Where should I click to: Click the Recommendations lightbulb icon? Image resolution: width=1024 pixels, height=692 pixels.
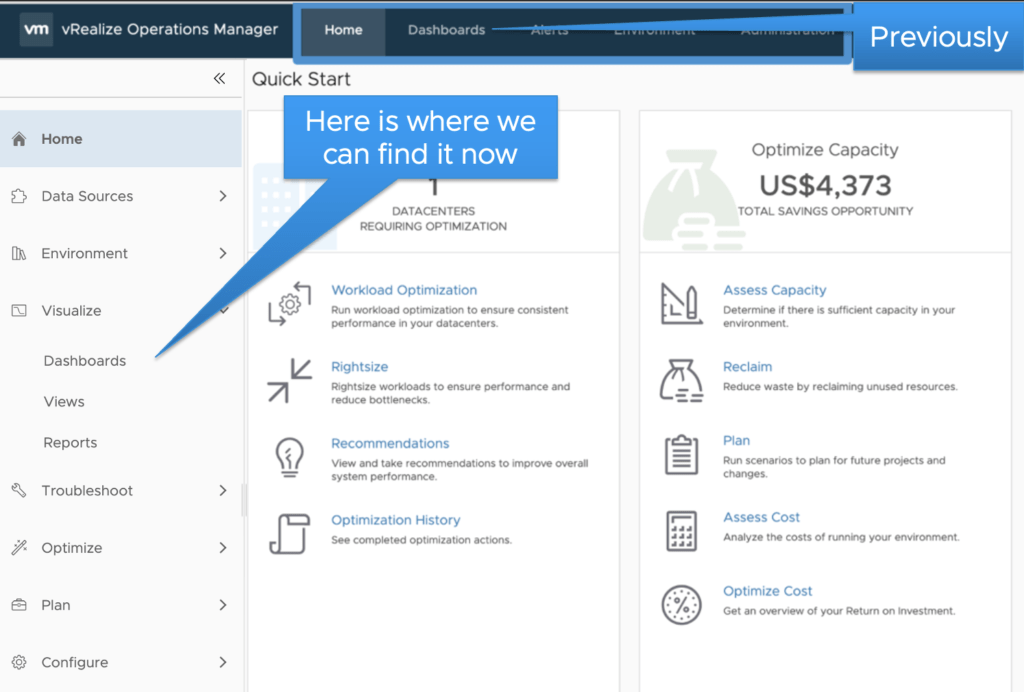click(289, 457)
